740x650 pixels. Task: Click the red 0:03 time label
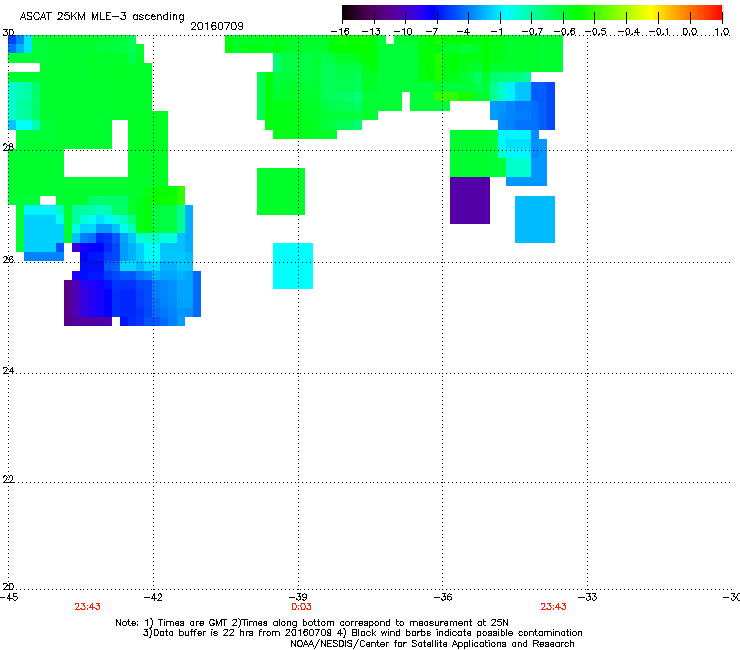pyautogui.click(x=301, y=607)
